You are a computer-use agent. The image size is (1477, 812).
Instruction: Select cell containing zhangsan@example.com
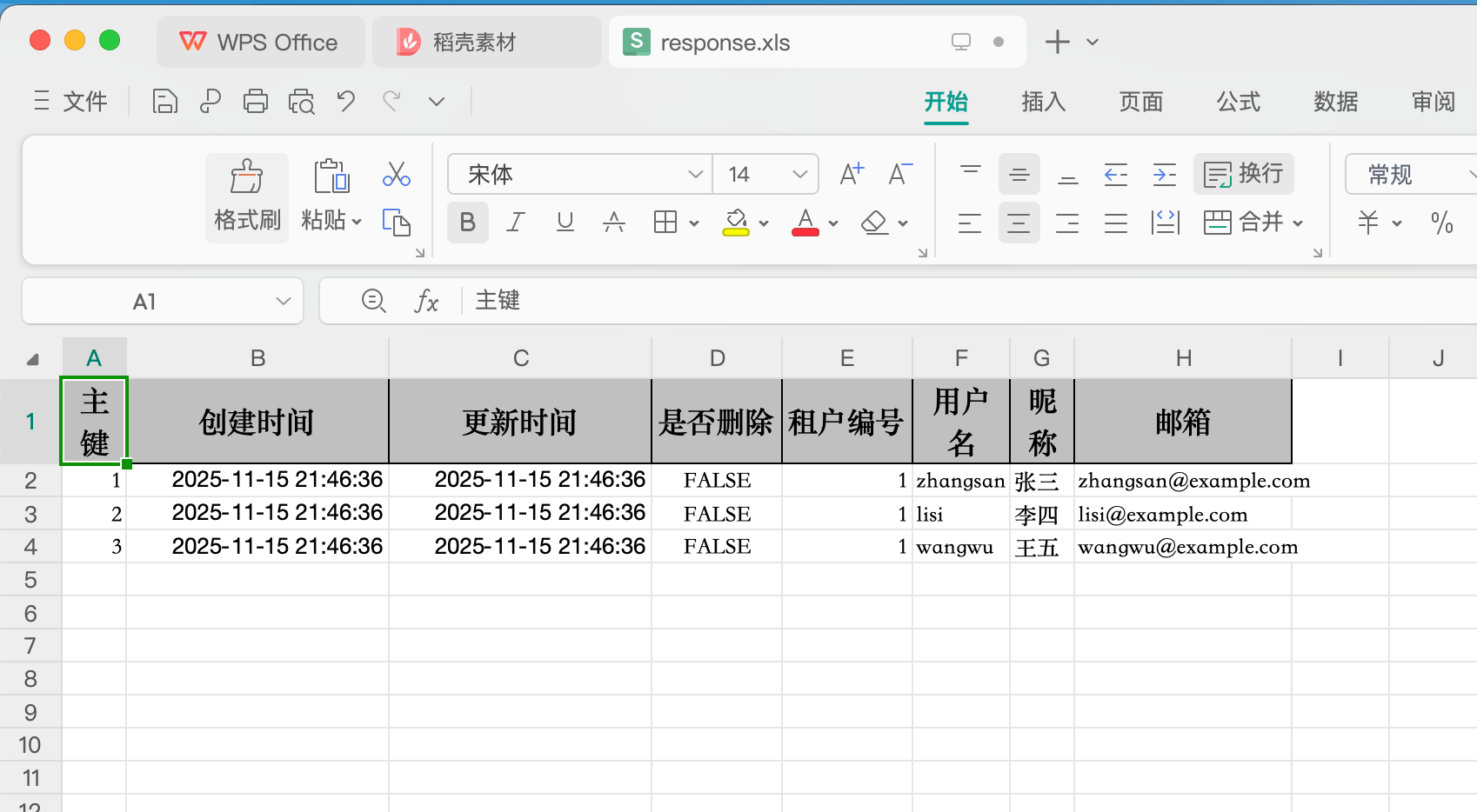point(1183,481)
